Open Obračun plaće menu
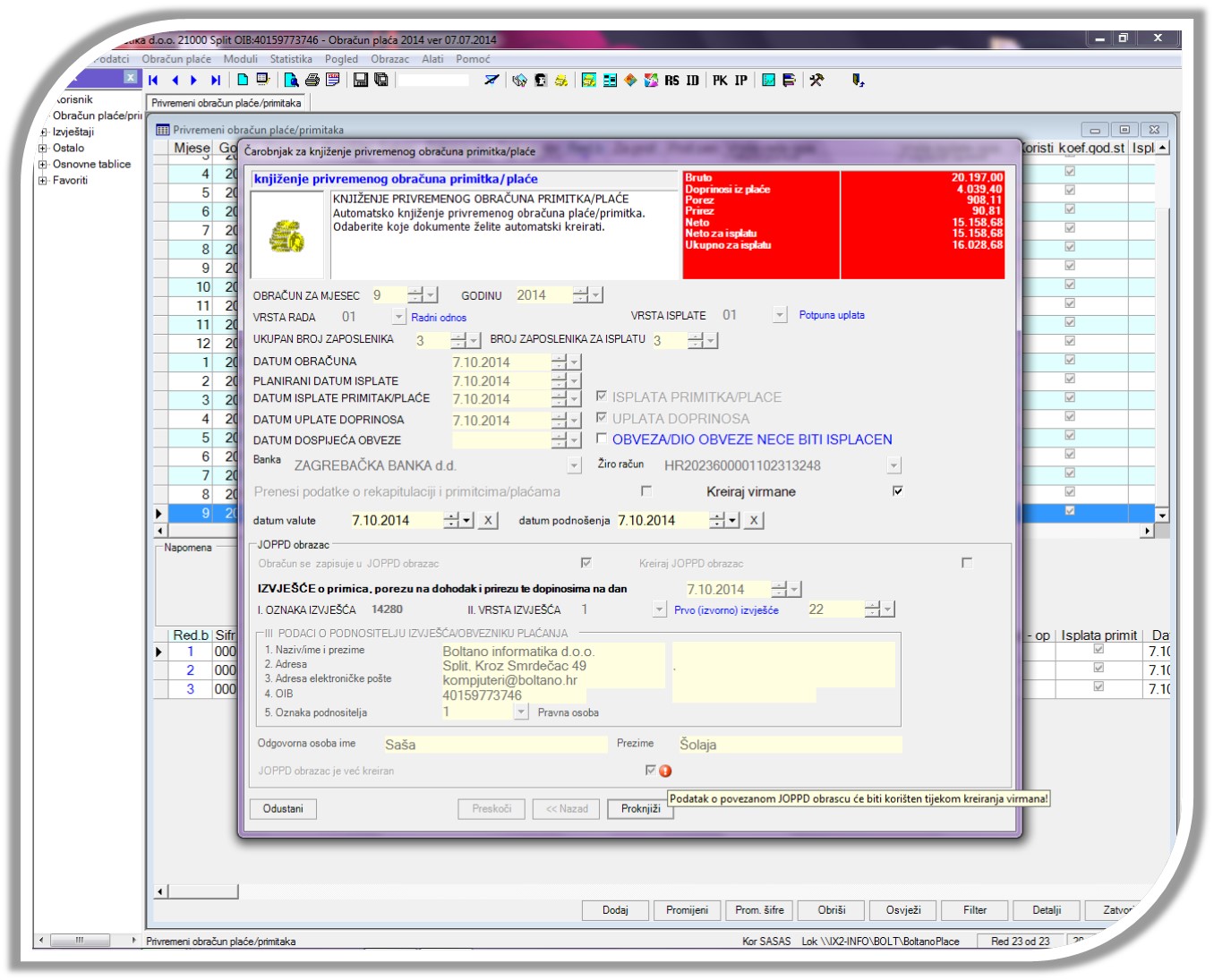The image size is (1214, 980). (176, 59)
